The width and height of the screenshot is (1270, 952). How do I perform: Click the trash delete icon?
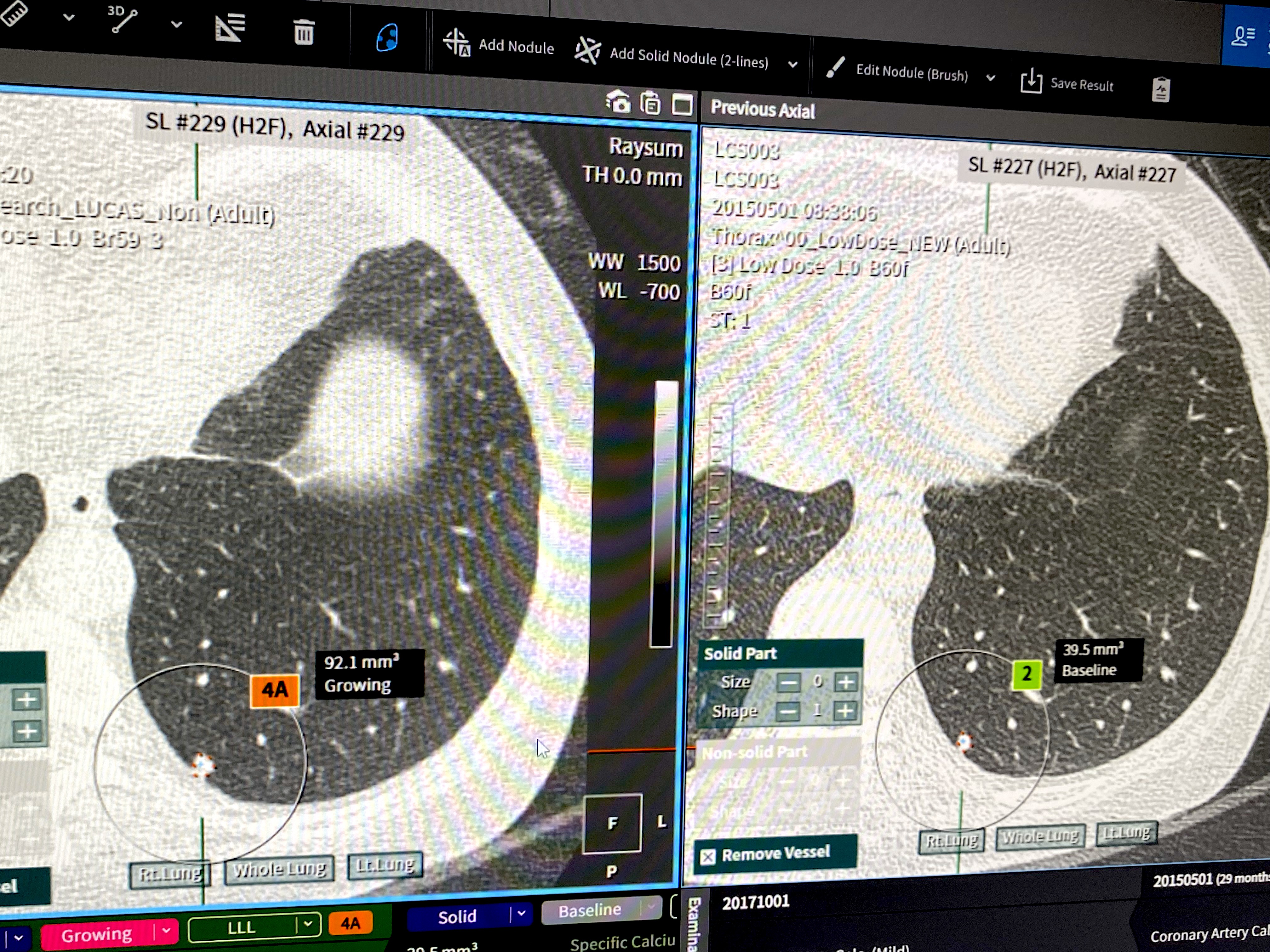(x=303, y=32)
